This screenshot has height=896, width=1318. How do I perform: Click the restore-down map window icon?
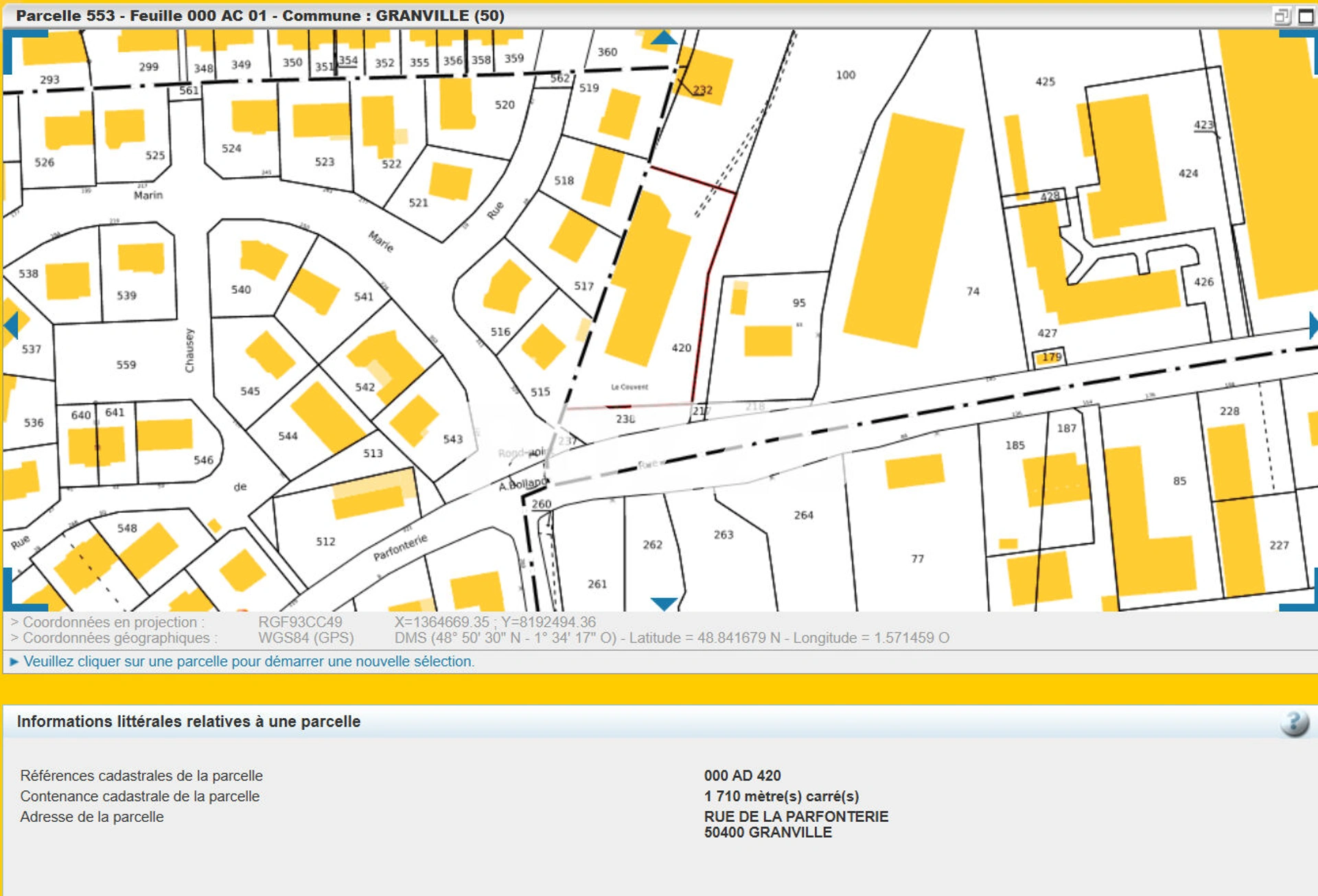click(1281, 16)
